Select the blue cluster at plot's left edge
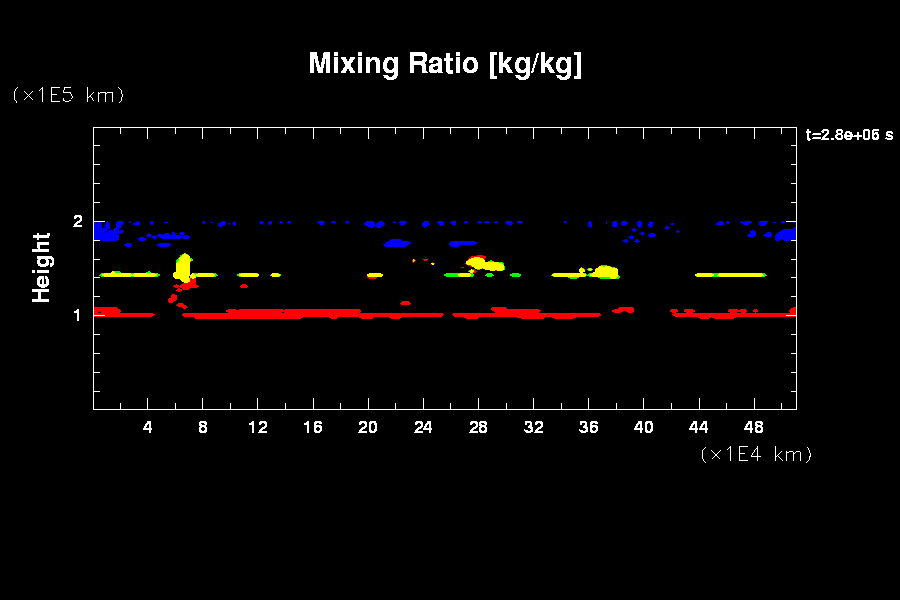 click(x=105, y=232)
